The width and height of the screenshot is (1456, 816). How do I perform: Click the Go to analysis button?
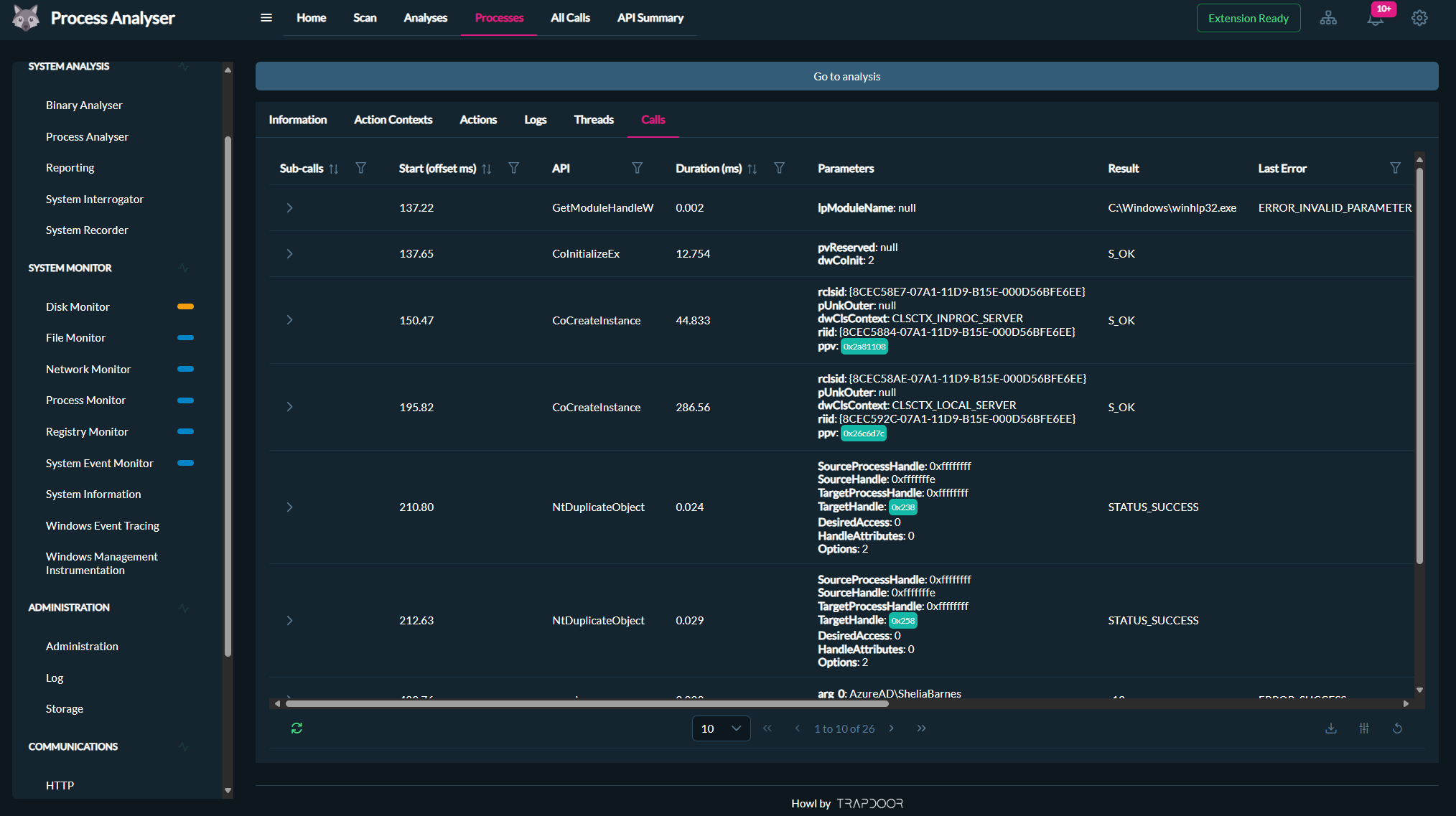click(x=846, y=76)
